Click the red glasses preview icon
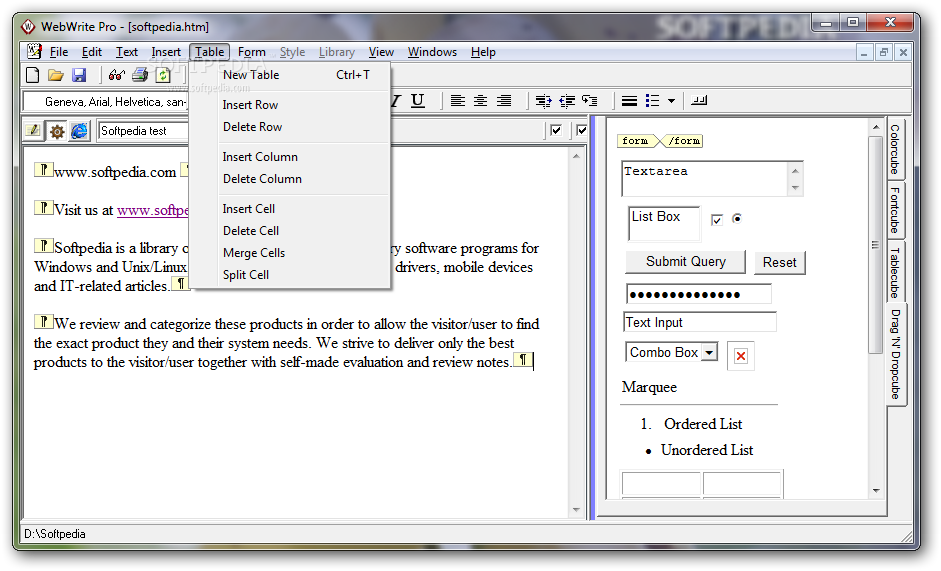The width and height of the screenshot is (941, 571). 116,75
